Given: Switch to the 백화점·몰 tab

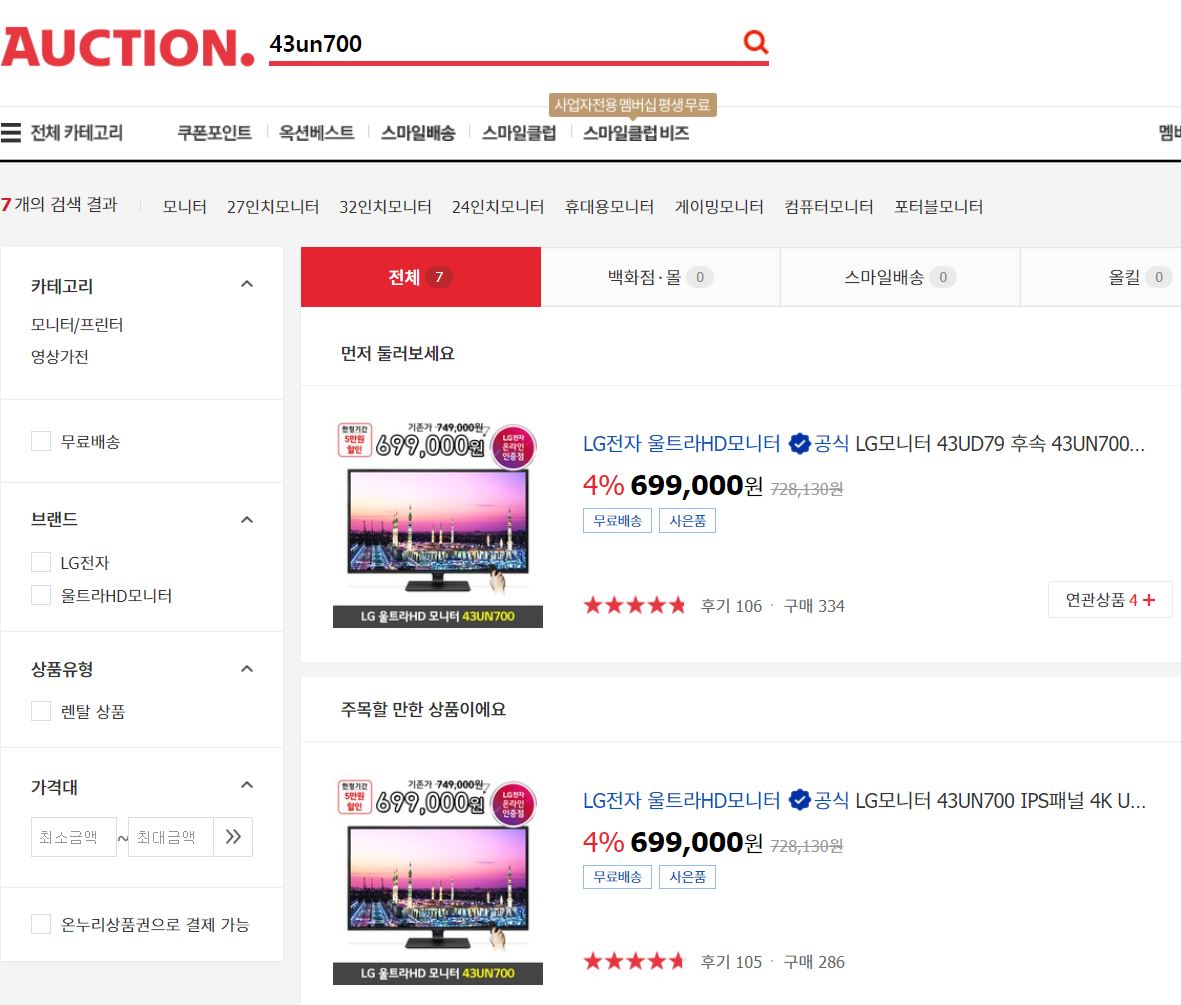Looking at the screenshot, I should point(660,277).
